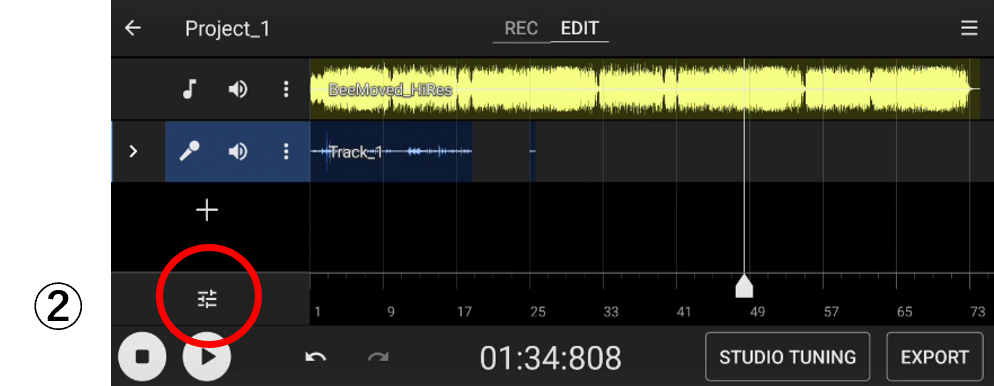This screenshot has width=994, height=386.
Task: Undo the last edit
Action: click(x=315, y=357)
